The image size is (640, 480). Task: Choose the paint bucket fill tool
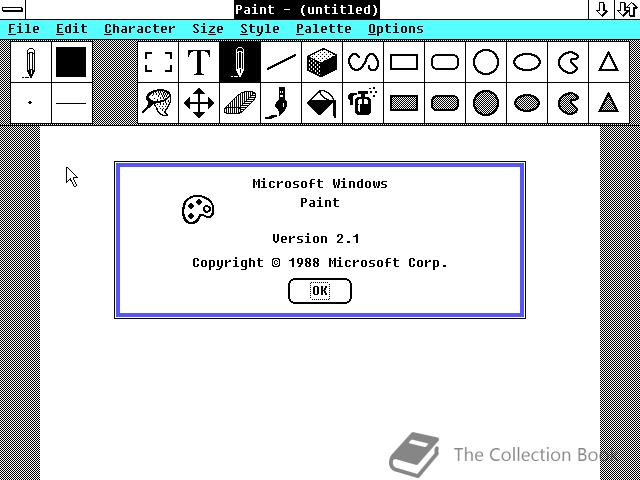pyautogui.click(x=322, y=103)
